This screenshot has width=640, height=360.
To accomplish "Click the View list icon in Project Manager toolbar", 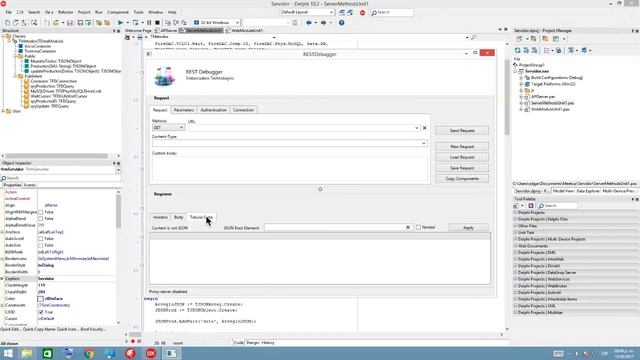I will tap(547, 50).
